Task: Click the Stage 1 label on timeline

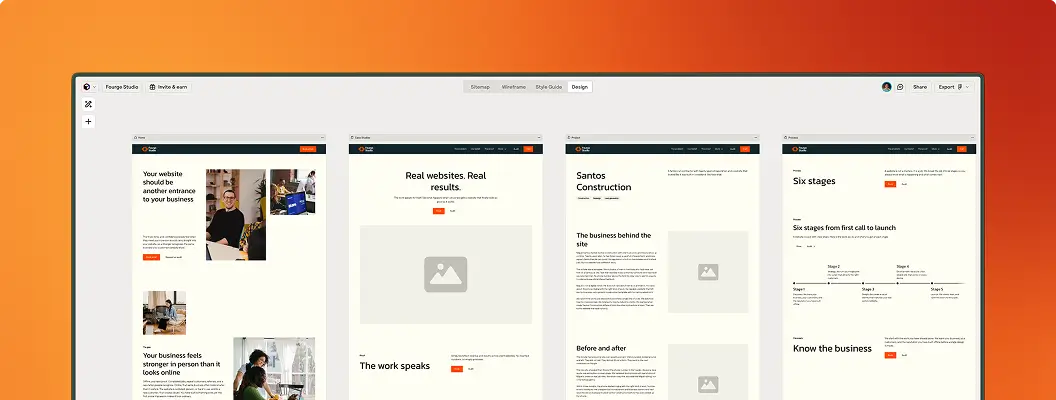Action: (x=799, y=290)
